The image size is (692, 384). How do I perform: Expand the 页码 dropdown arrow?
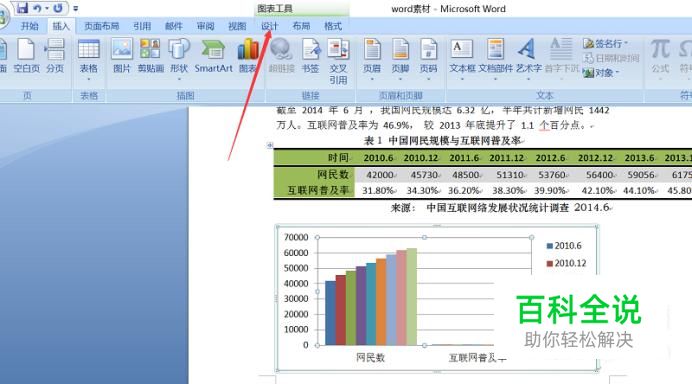(429, 79)
